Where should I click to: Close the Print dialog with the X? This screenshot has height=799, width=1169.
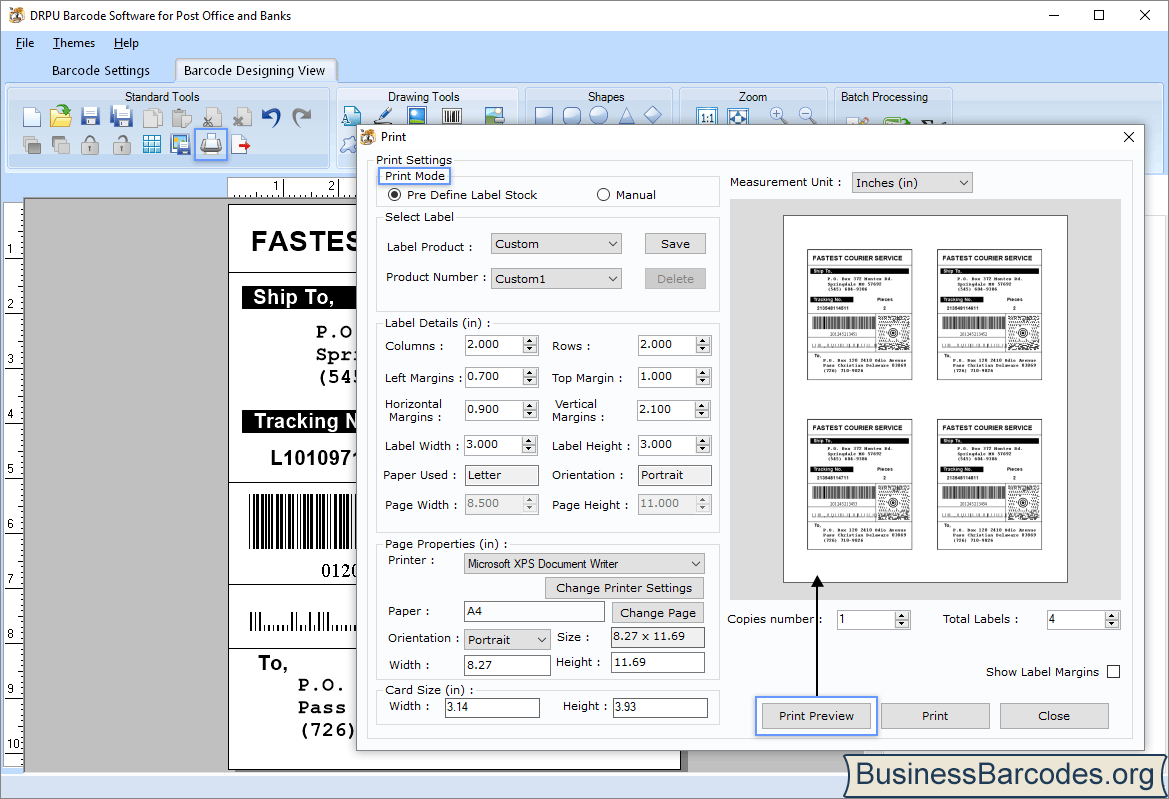coord(1129,137)
